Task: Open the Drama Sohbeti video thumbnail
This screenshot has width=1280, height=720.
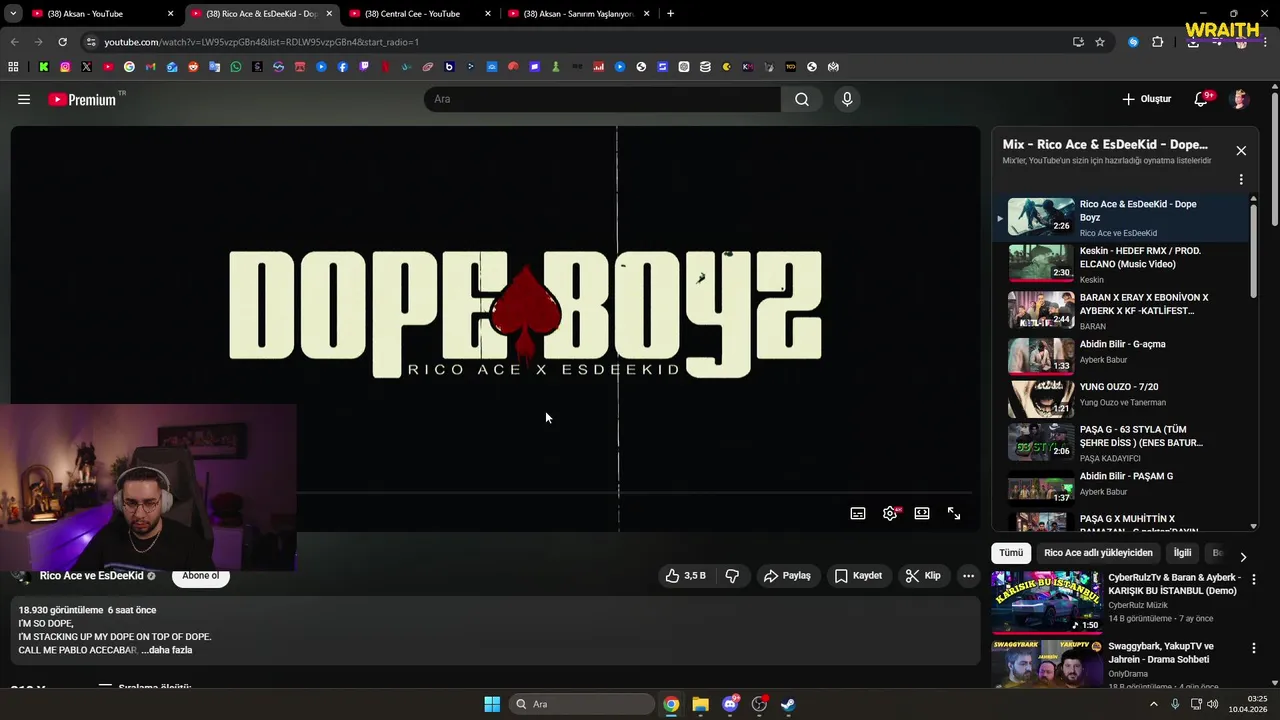Action: pyautogui.click(x=1046, y=664)
